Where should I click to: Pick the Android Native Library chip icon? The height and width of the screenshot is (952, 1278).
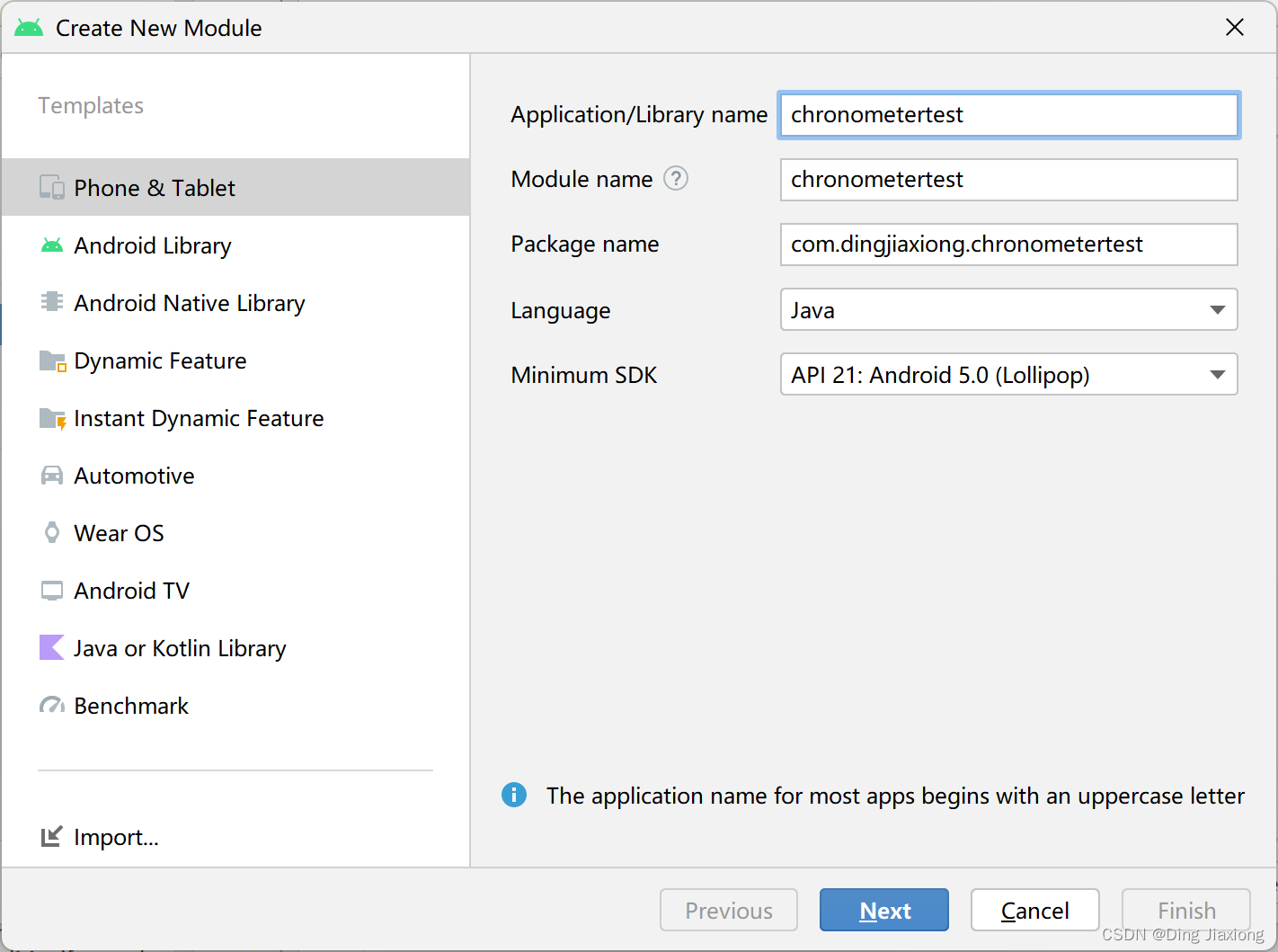tap(52, 302)
